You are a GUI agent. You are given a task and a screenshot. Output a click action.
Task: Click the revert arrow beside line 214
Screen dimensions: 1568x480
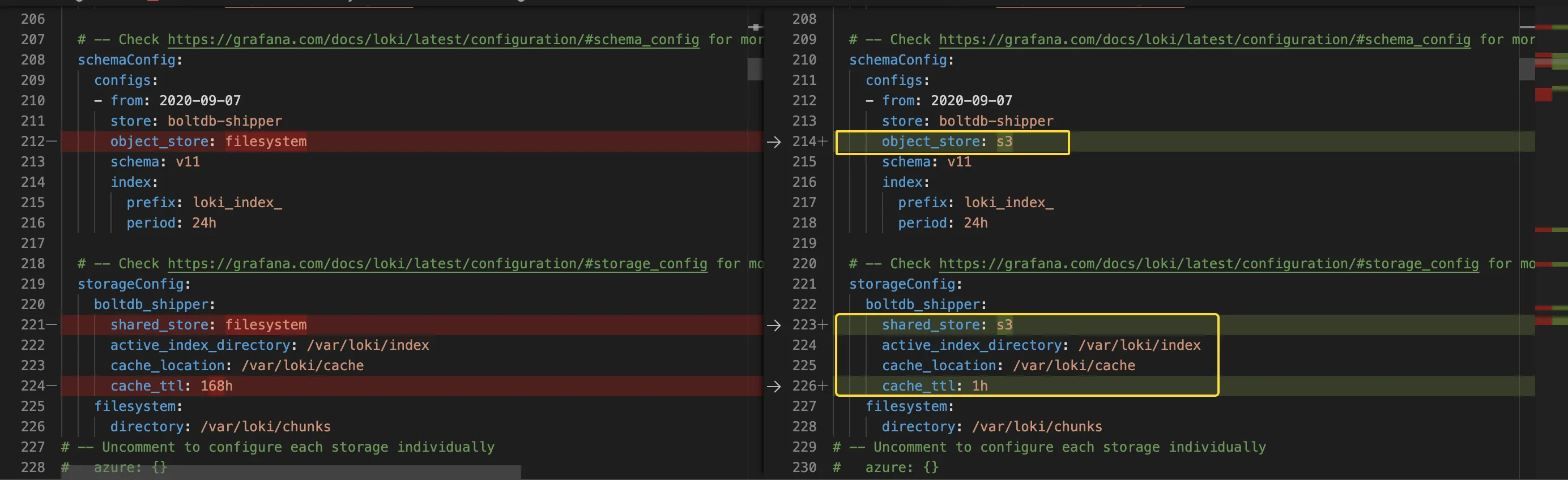[773, 142]
